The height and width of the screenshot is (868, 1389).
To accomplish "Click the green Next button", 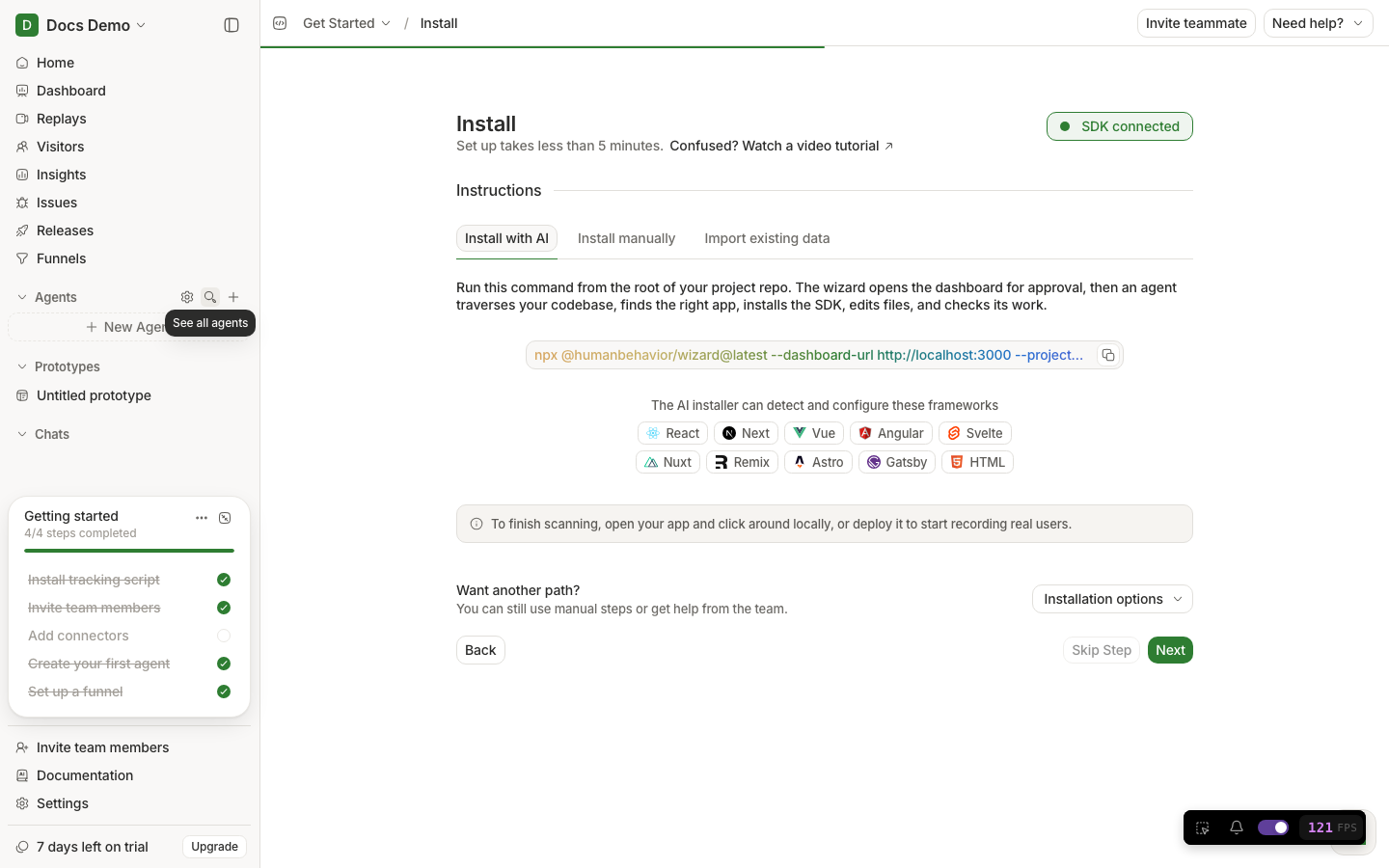I will click(x=1170, y=650).
